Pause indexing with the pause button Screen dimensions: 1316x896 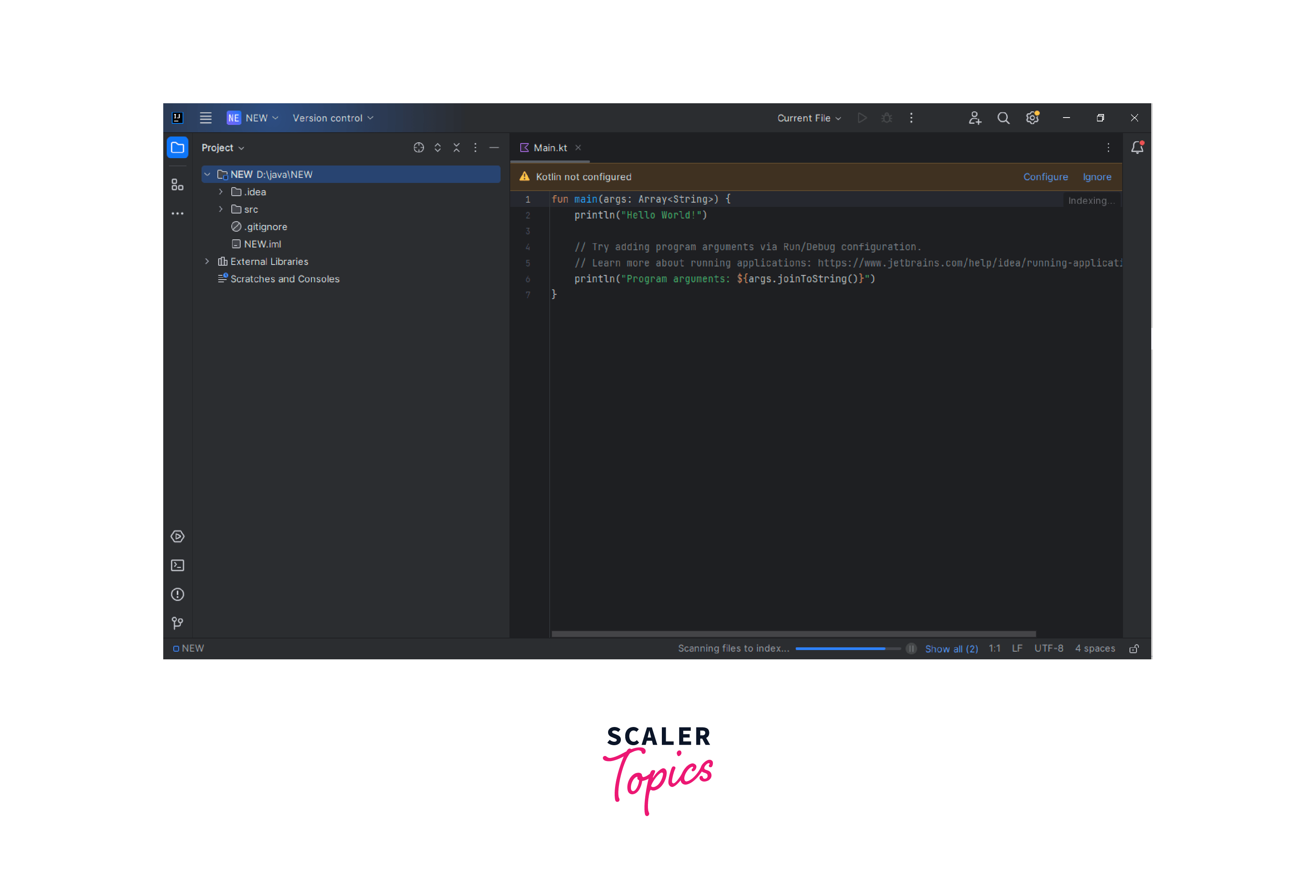tap(911, 649)
